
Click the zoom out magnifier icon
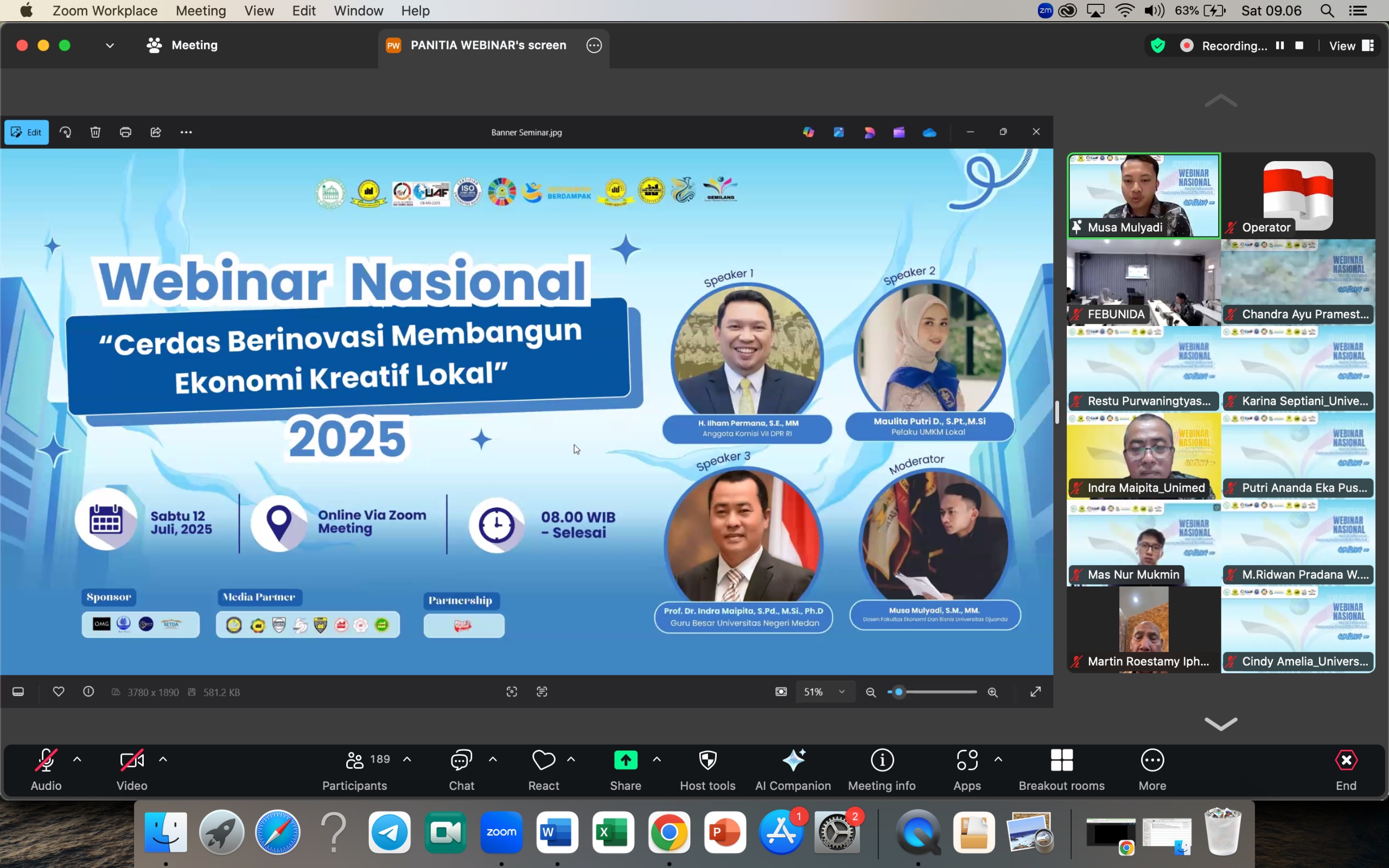pos(871,692)
